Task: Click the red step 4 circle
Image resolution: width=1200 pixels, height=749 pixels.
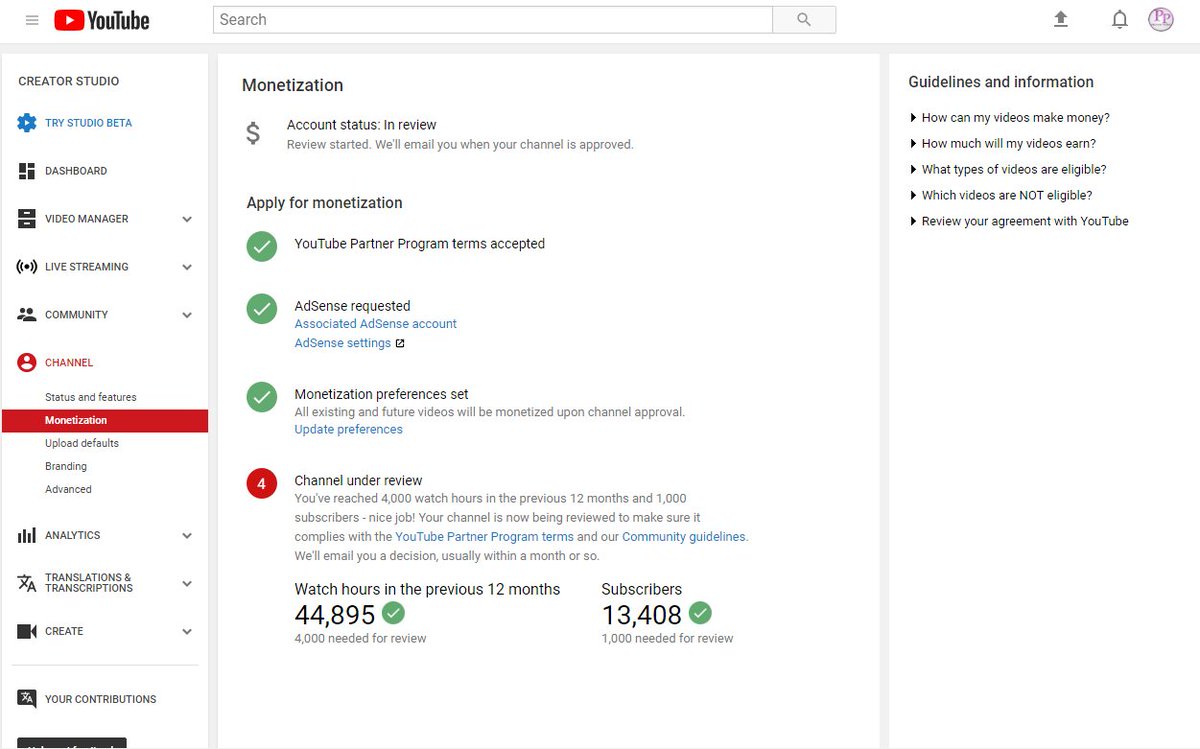Action: tap(262, 484)
